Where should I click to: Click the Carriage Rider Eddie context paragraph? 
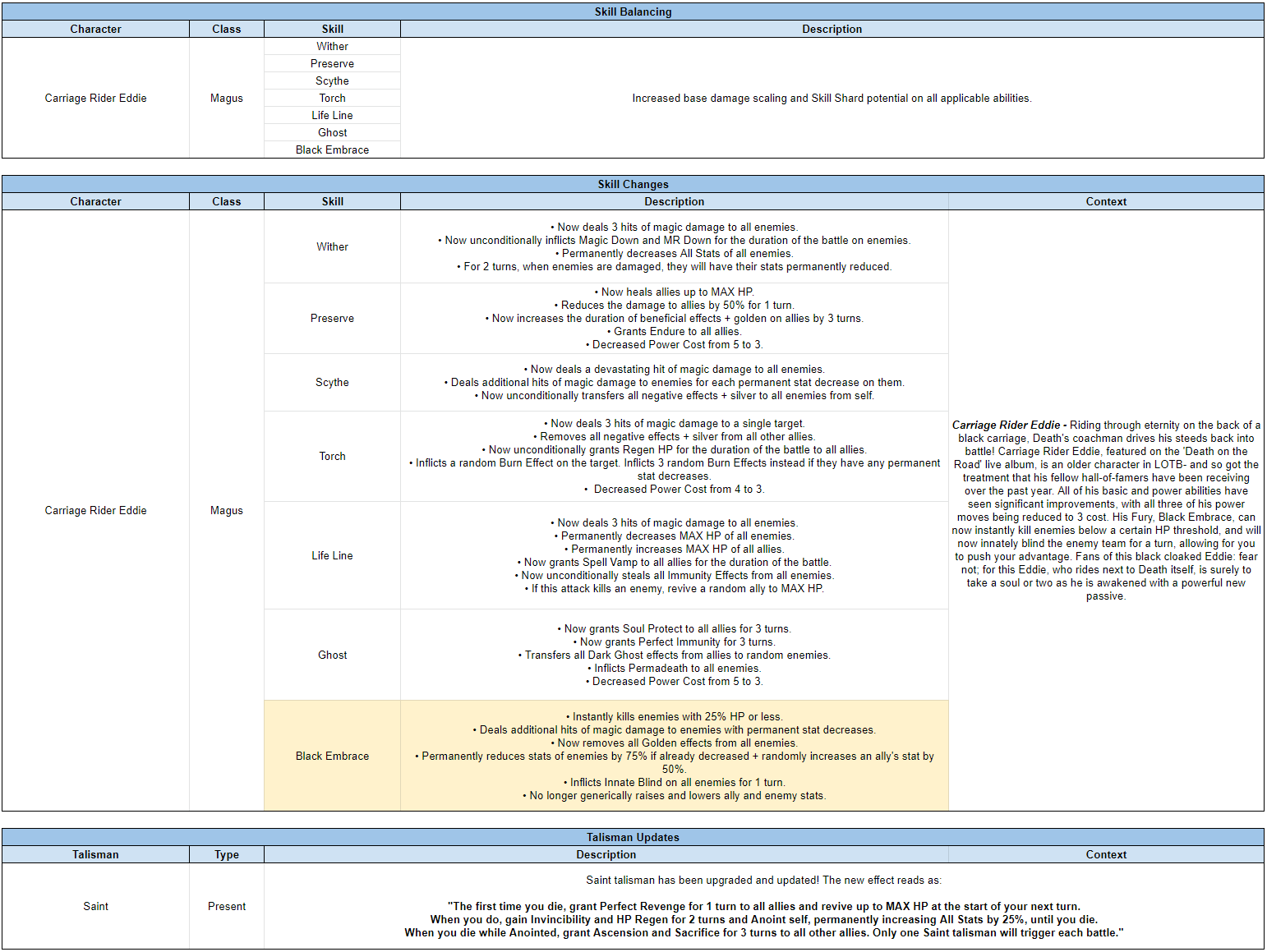coord(1106,510)
